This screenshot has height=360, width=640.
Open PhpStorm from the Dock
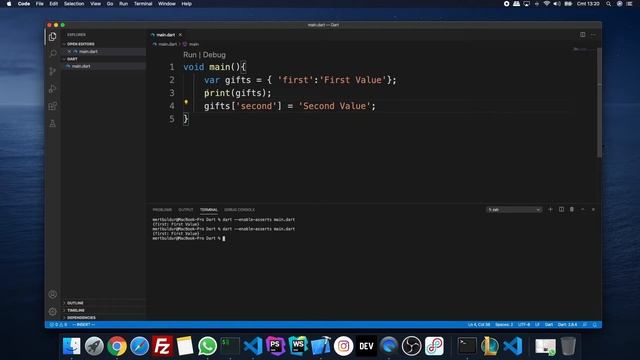(276, 346)
